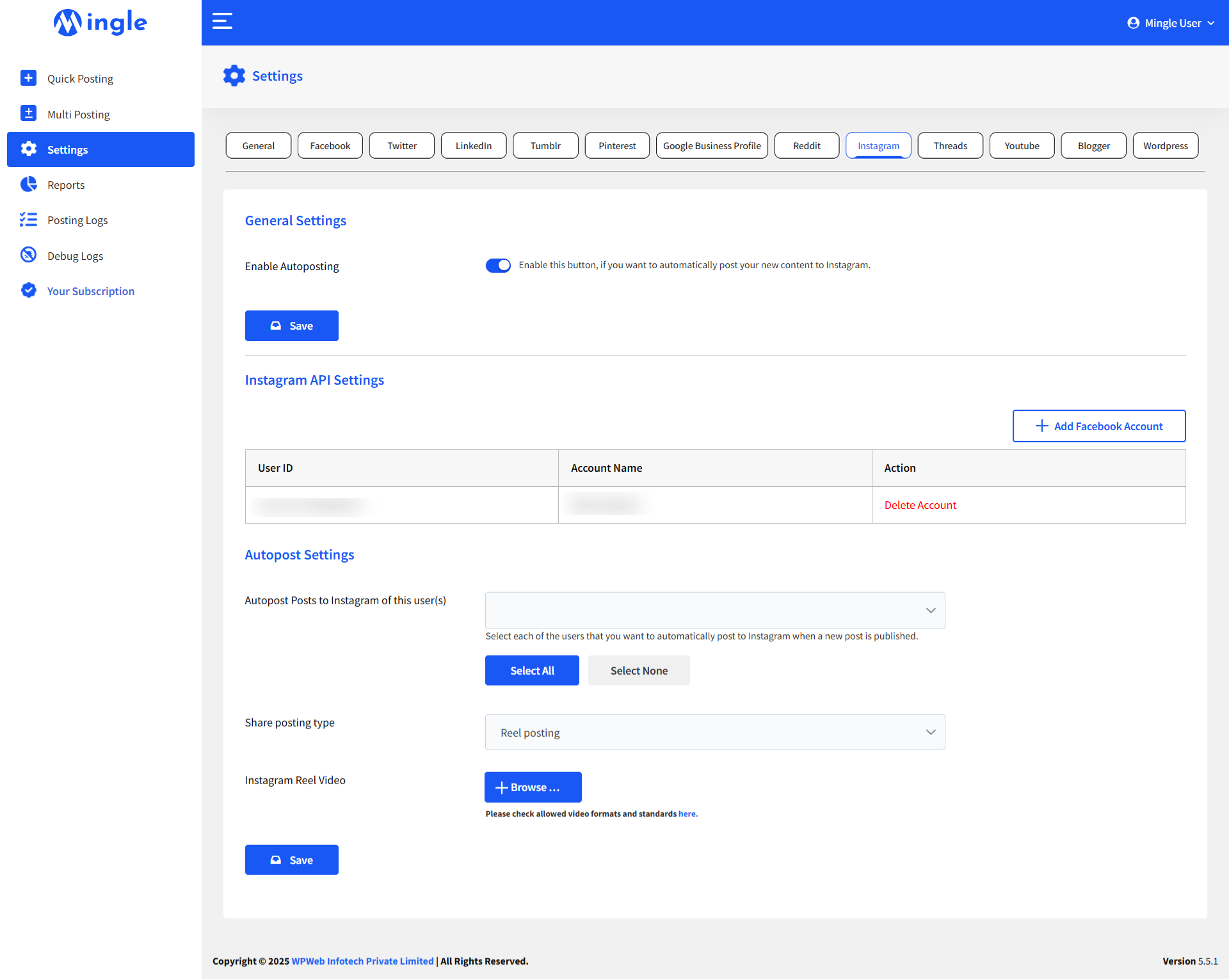
Task: Click the Multi Posting icon
Action: [28, 113]
